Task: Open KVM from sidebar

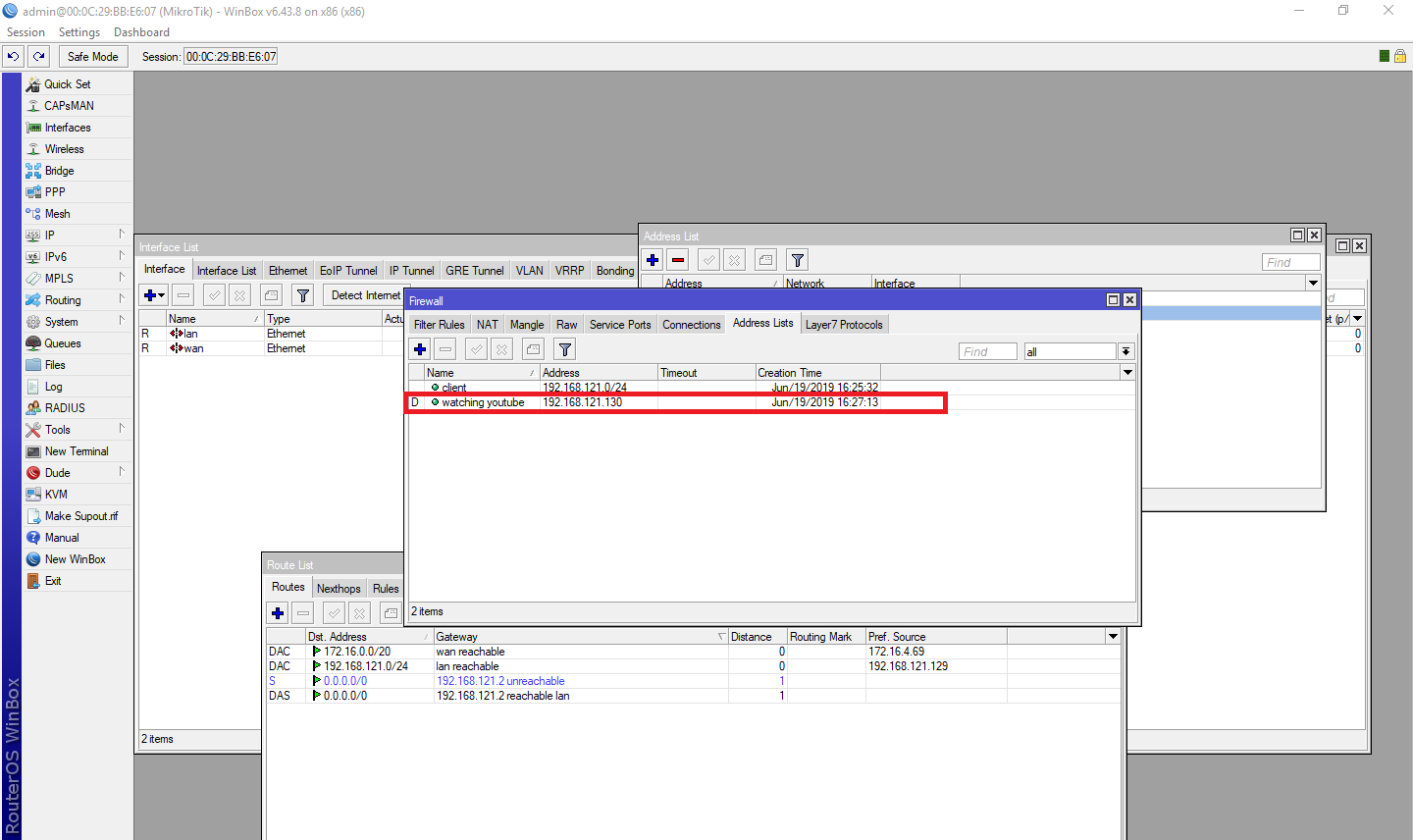Action: 78,495
